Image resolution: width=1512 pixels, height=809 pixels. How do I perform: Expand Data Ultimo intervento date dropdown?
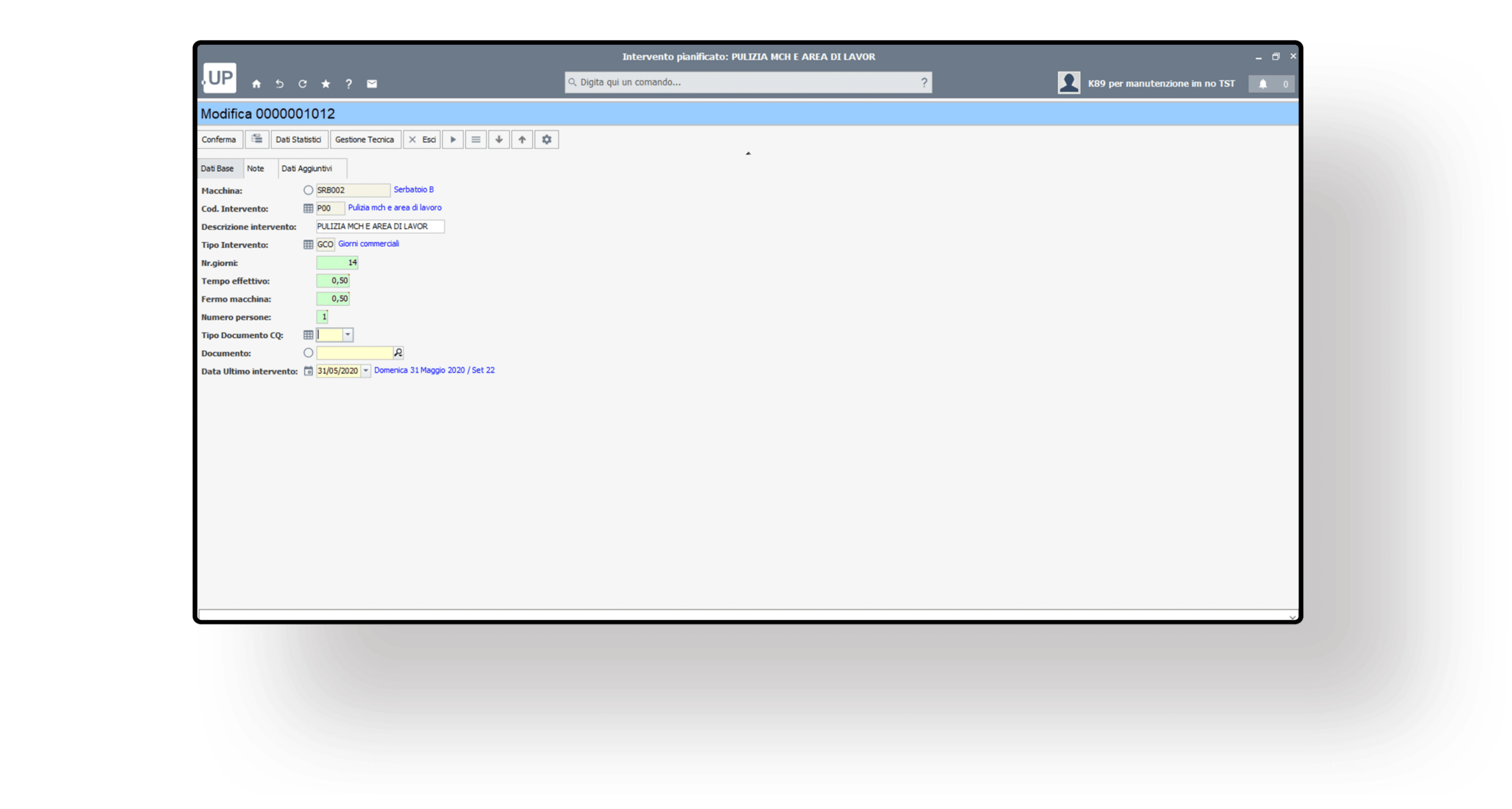[x=366, y=371]
